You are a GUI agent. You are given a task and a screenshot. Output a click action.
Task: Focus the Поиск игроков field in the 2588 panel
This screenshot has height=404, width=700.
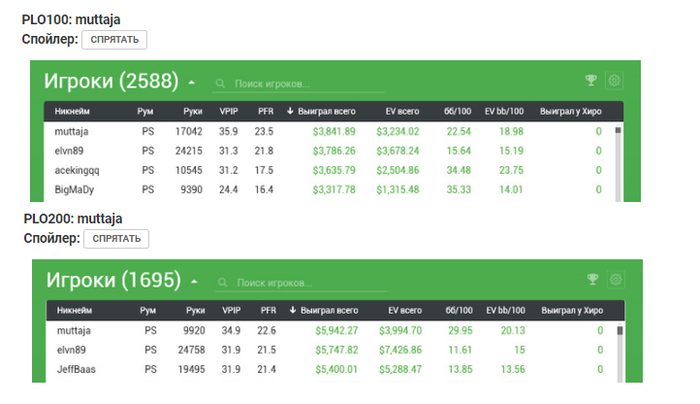300,84
